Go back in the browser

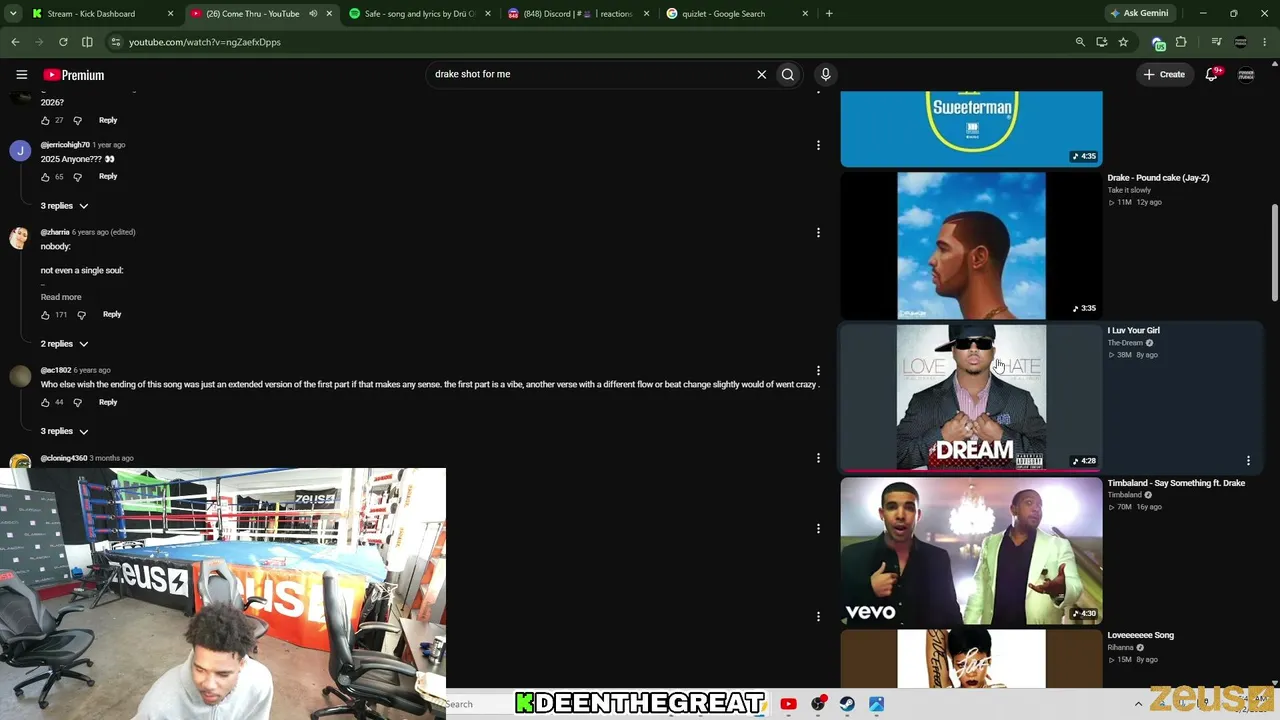click(15, 42)
